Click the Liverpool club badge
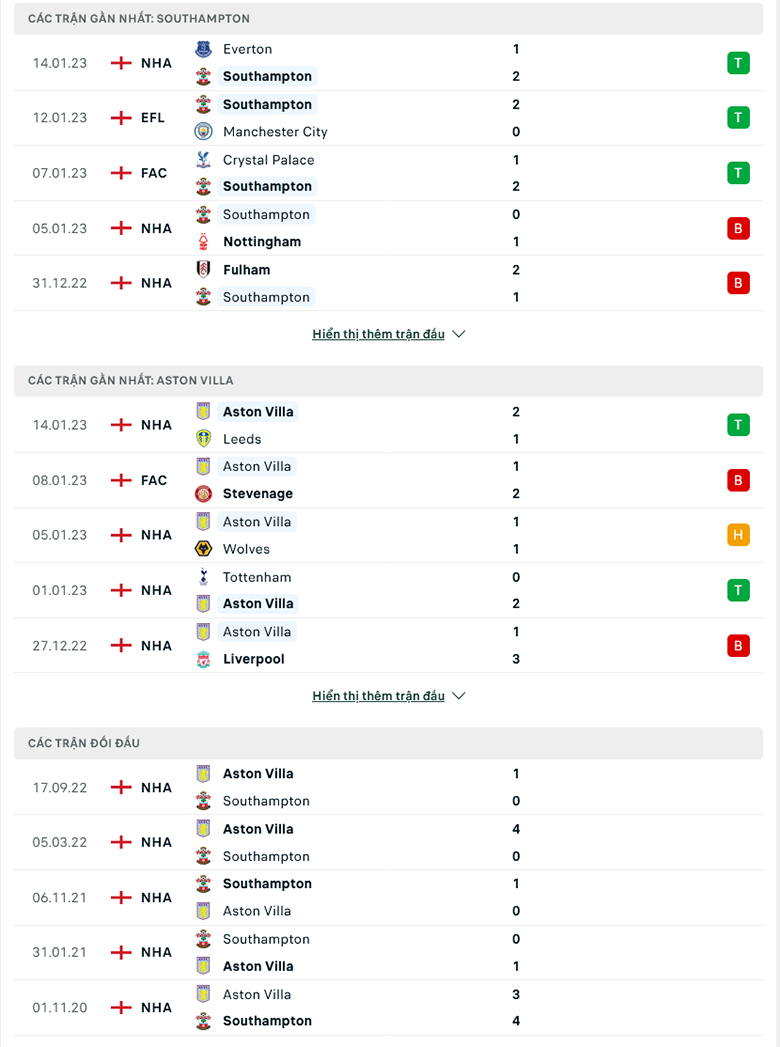 pyautogui.click(x=203, y=658)
